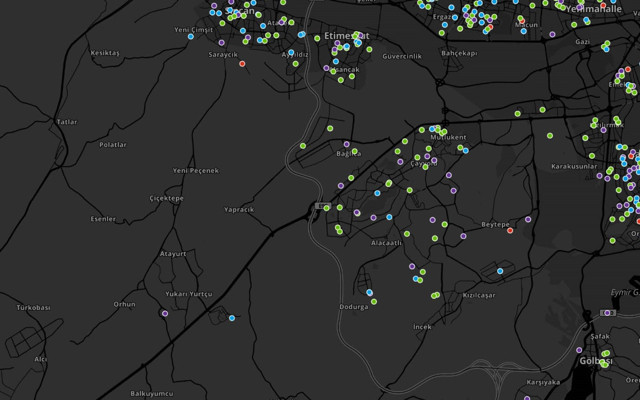
Task: Click the Polatlar place label
Action: [113, 144]
